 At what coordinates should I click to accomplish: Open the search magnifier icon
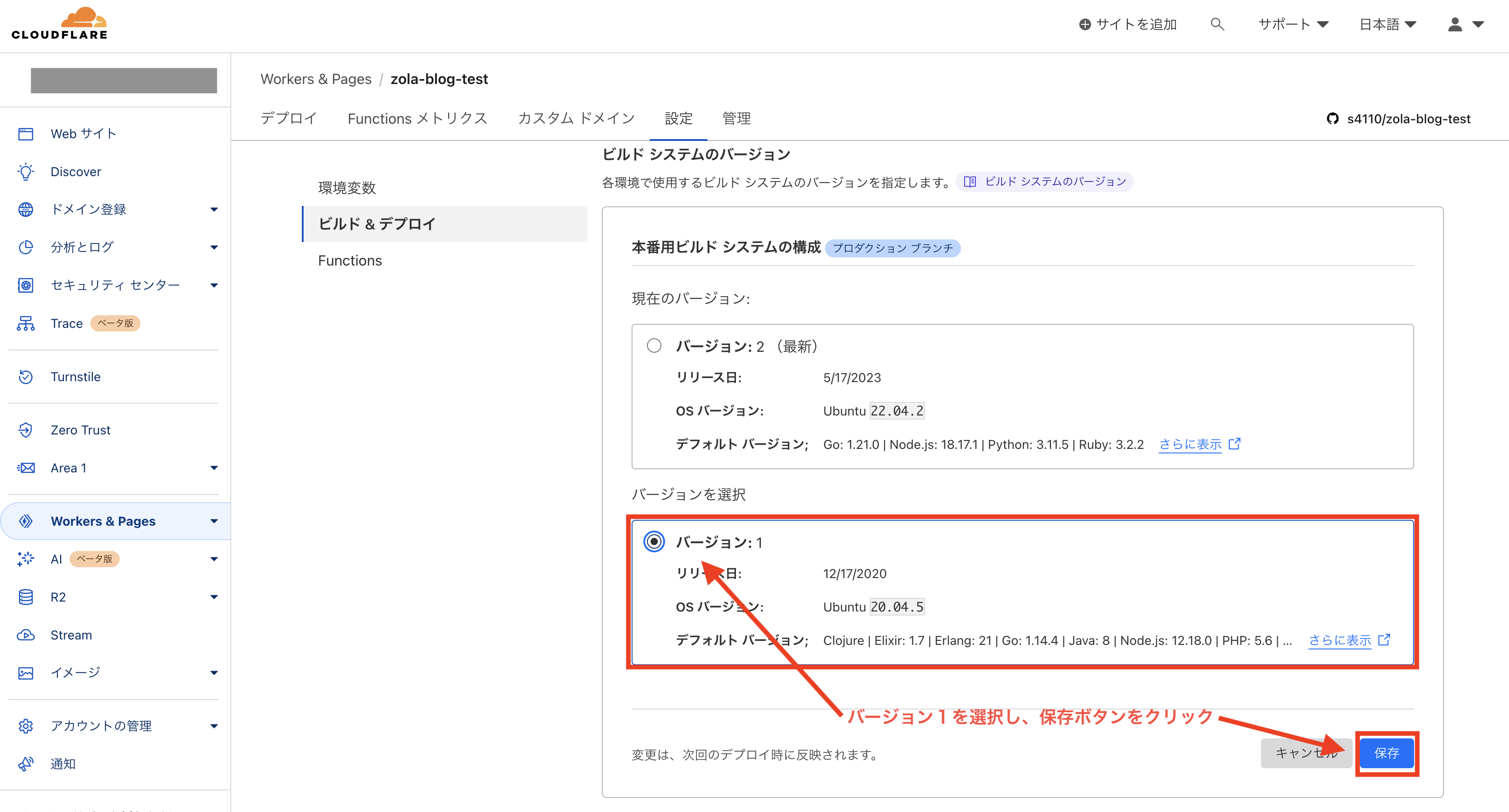click(1217, 24)
